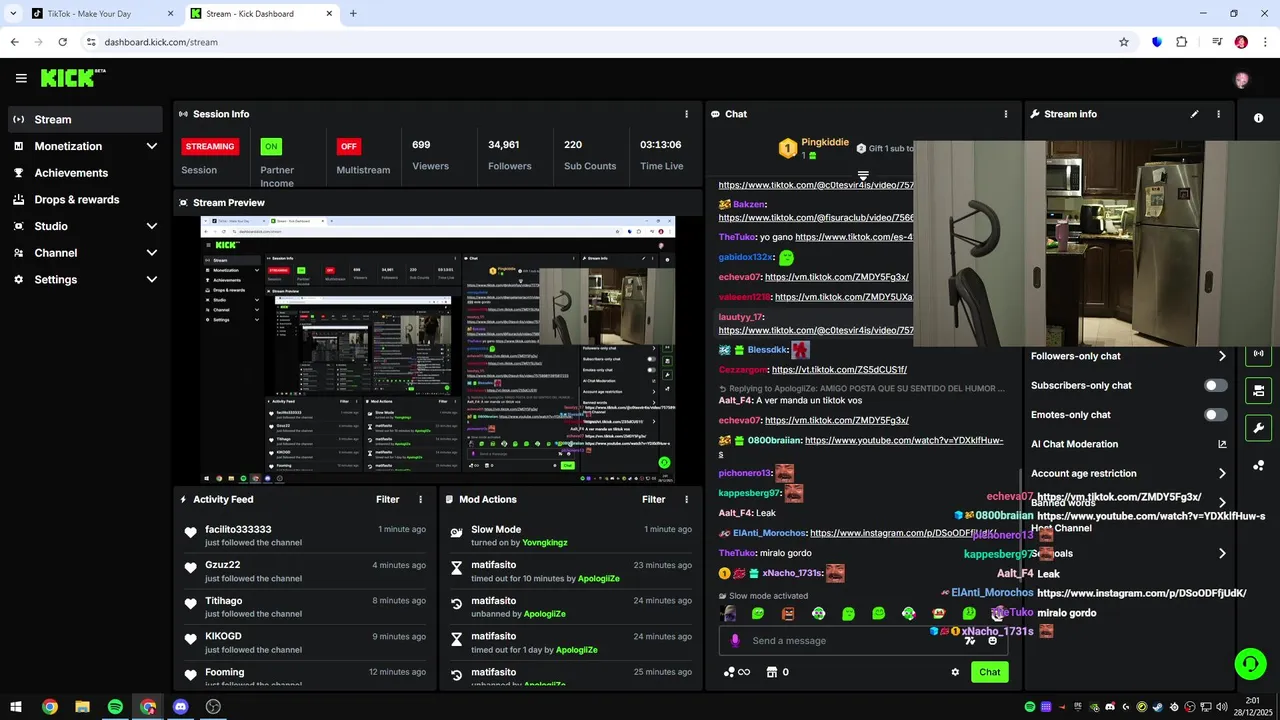1280x720 pixels.
Task: Click heart icon beside facilito333333
Action: [x=190, y=533]
